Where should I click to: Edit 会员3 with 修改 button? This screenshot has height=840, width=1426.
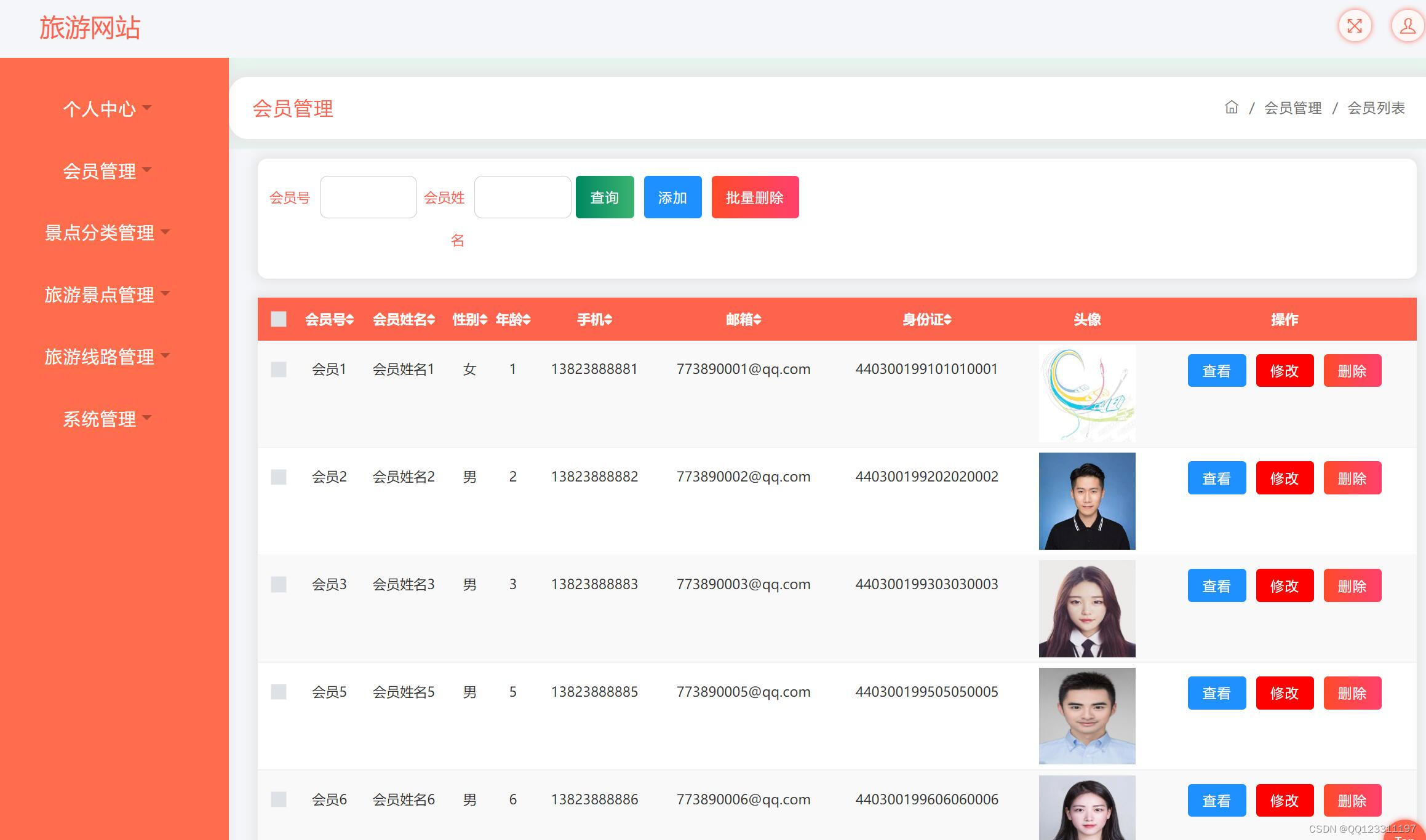tap(1285, 585)
